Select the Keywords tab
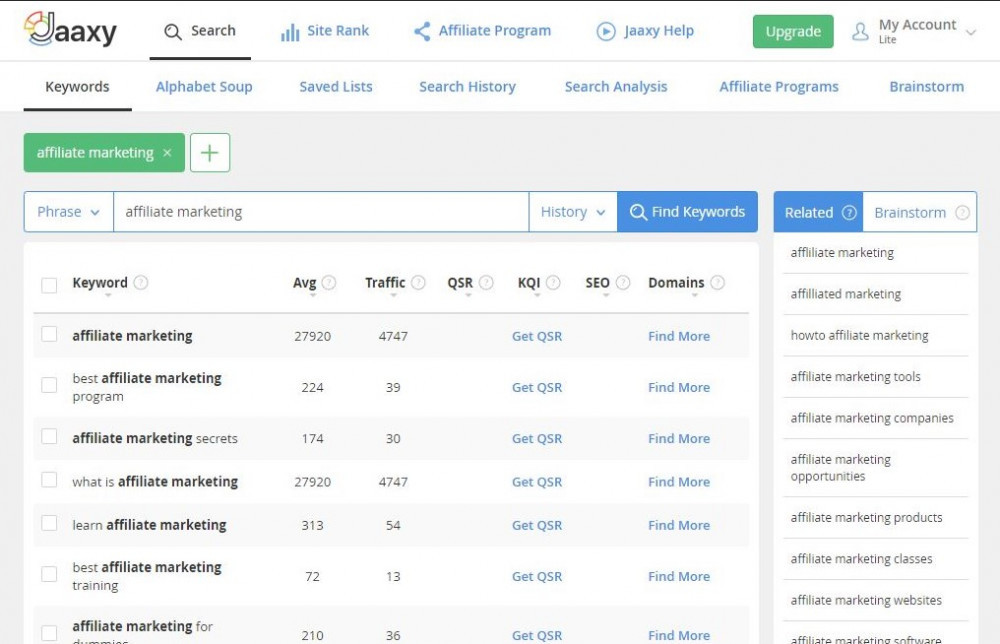The image size is (1000, 644). [77, 87]
